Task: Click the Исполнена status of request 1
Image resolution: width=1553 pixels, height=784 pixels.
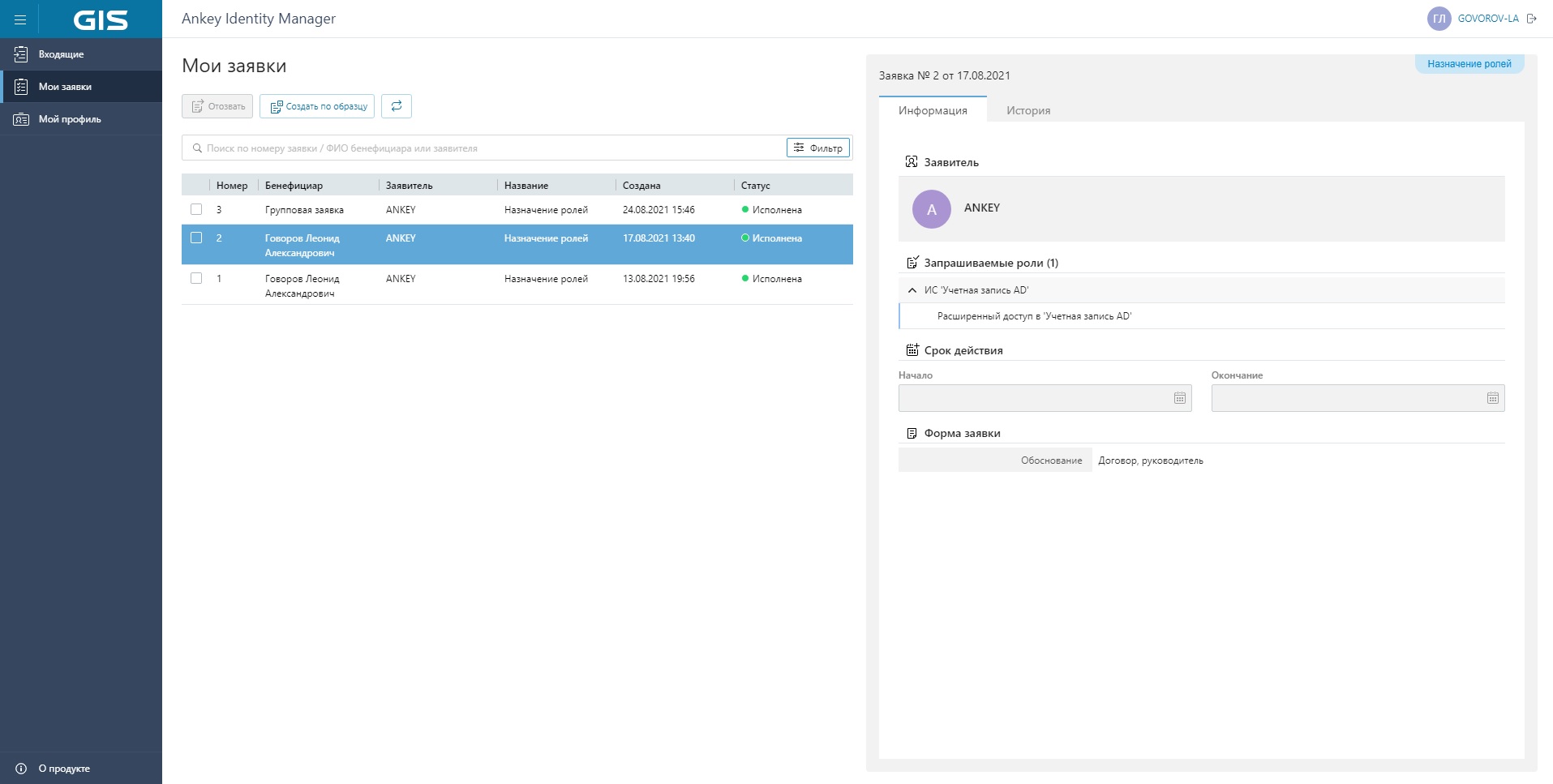Action: 772,279
